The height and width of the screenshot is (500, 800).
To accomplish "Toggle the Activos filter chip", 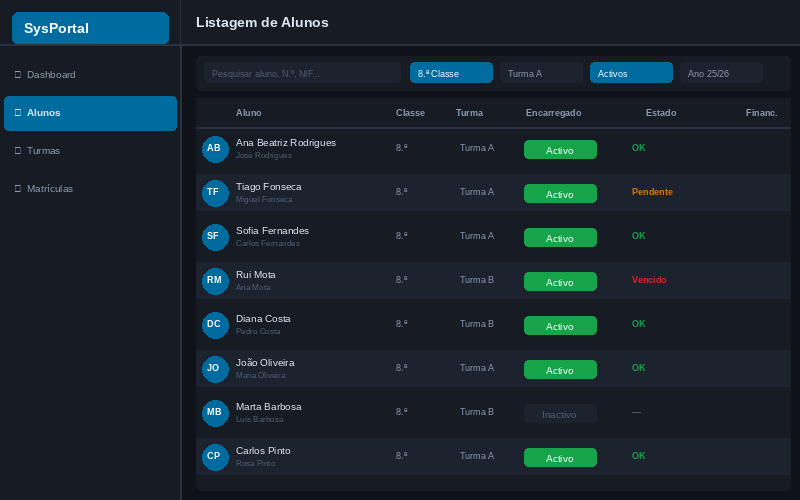I will click(x=631, y=73).
